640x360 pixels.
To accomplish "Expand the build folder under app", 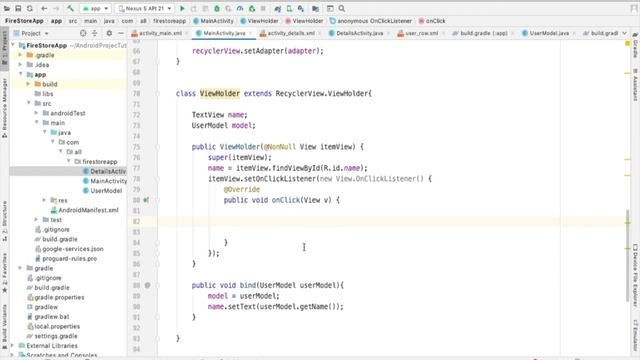I will [29, 84].
